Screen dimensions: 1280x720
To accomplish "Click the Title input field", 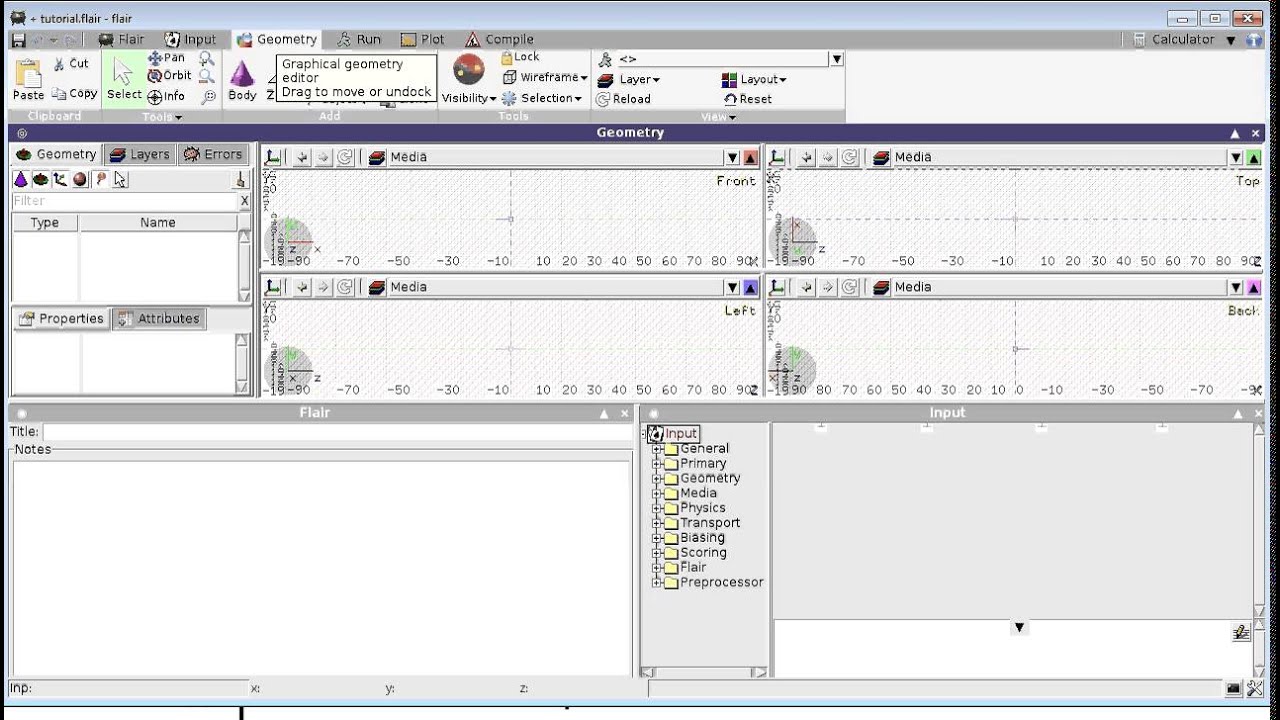I will pyautogui.click(x=338, y=432).
